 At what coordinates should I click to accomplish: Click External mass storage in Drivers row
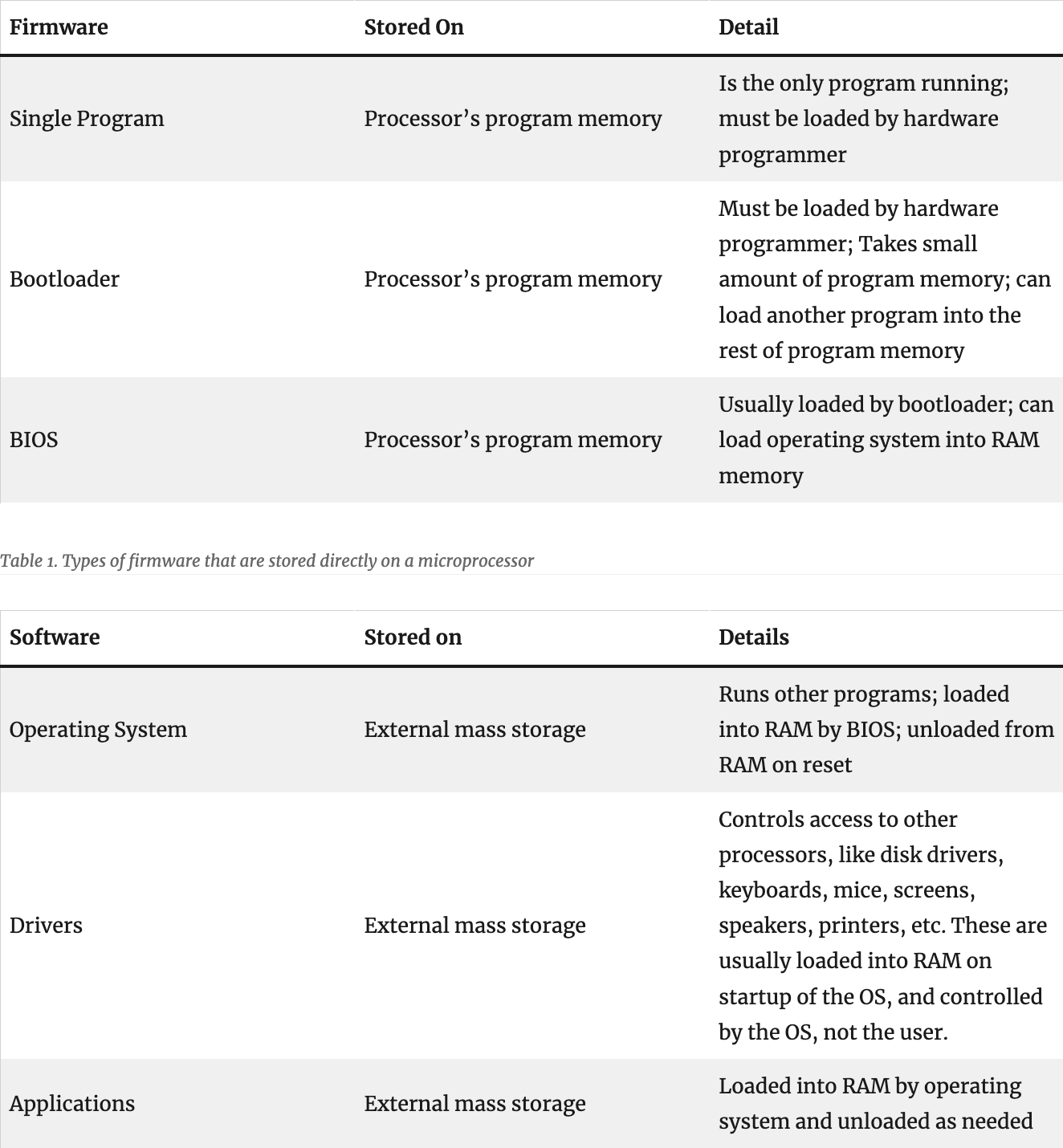tap(475, 926)
